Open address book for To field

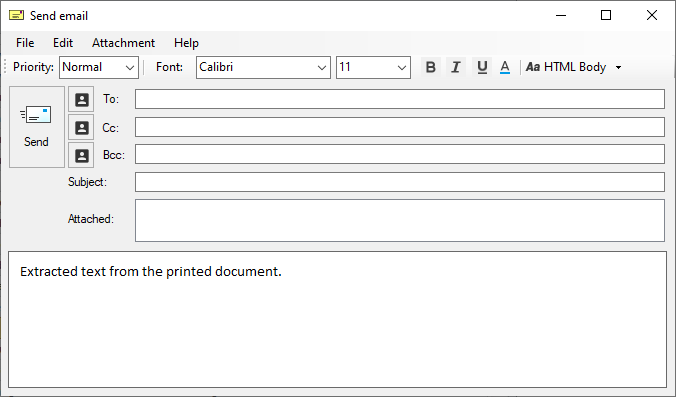point(81,100)
